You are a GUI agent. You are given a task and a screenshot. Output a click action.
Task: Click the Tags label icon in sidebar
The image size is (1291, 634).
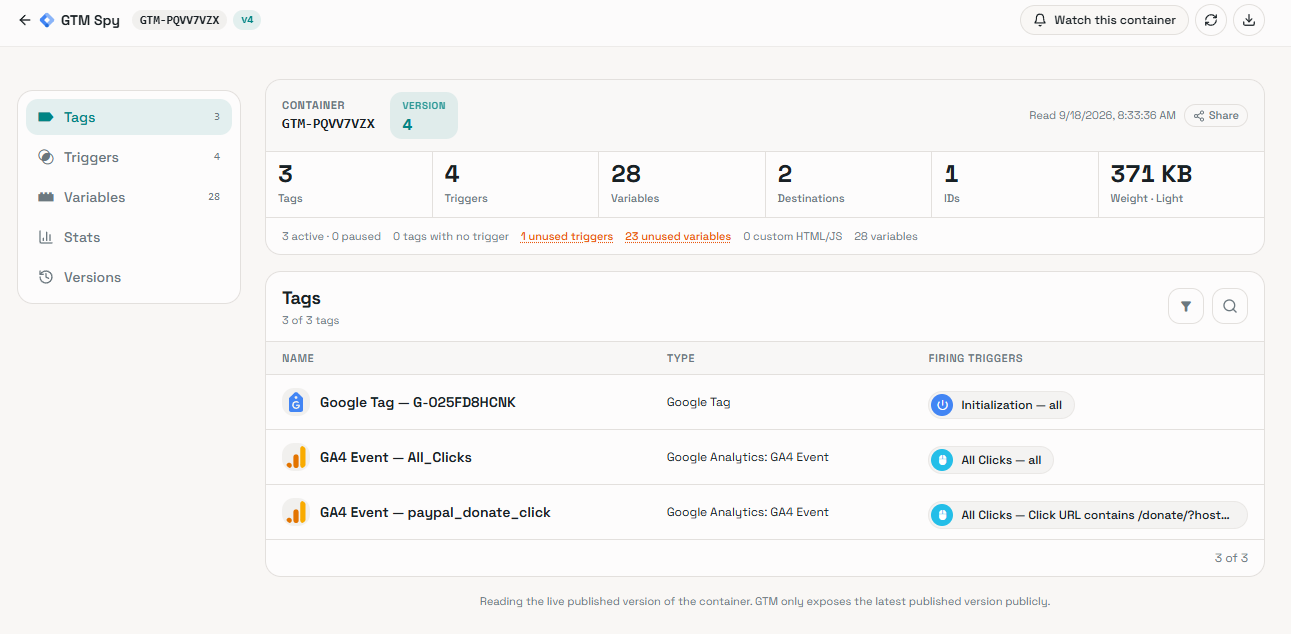(x=46, y=117)
